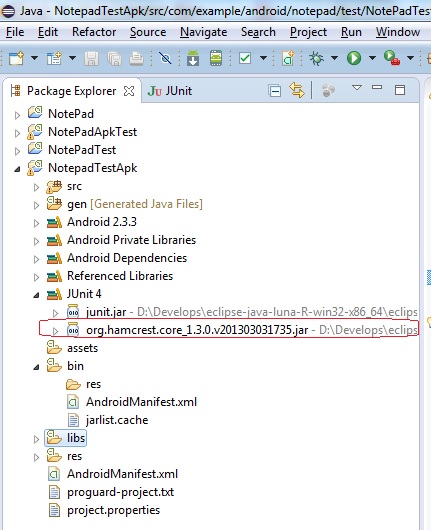Click the libs folder icon
Viewport: 445px width, 530px height.
coord(54,437)
